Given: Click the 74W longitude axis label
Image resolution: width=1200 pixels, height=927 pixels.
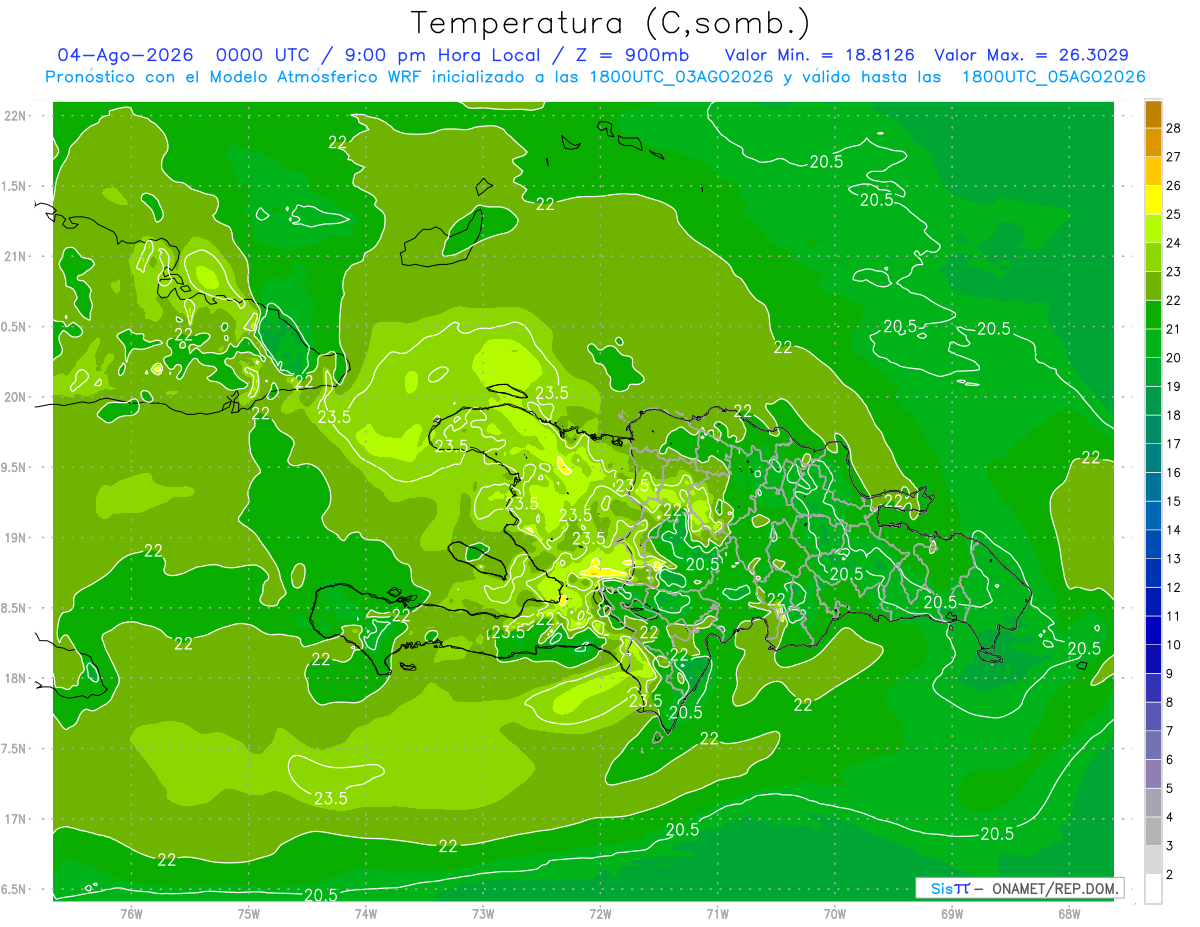Looking at the screenshot, I should coord(365,913).
